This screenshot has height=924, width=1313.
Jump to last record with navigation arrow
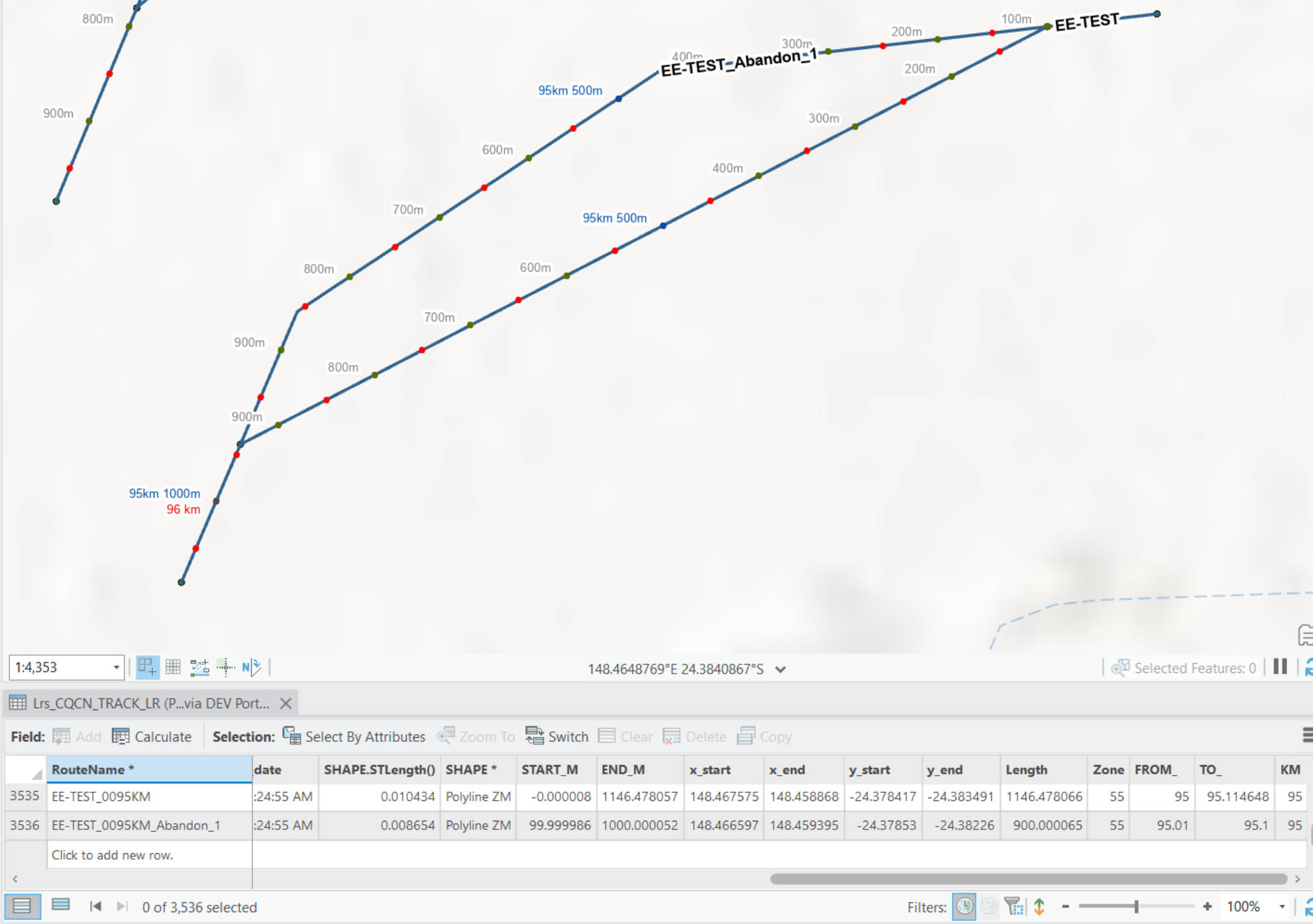121,907
